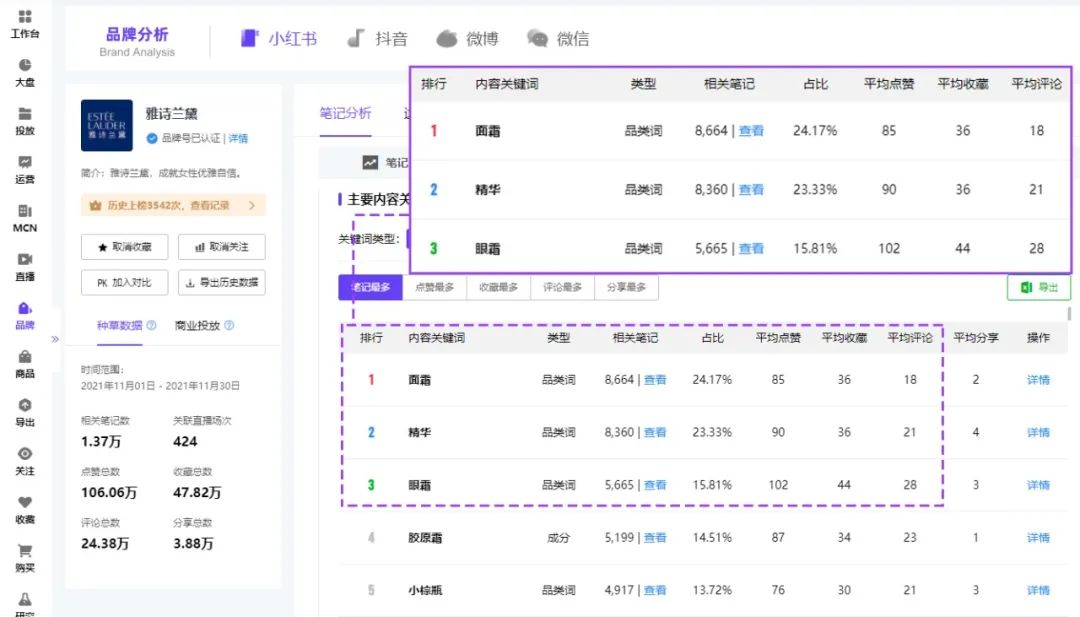Viewport: 1080px width, 617px height.
Task: Click the 平均分享 column header
Action: point(976,337)
